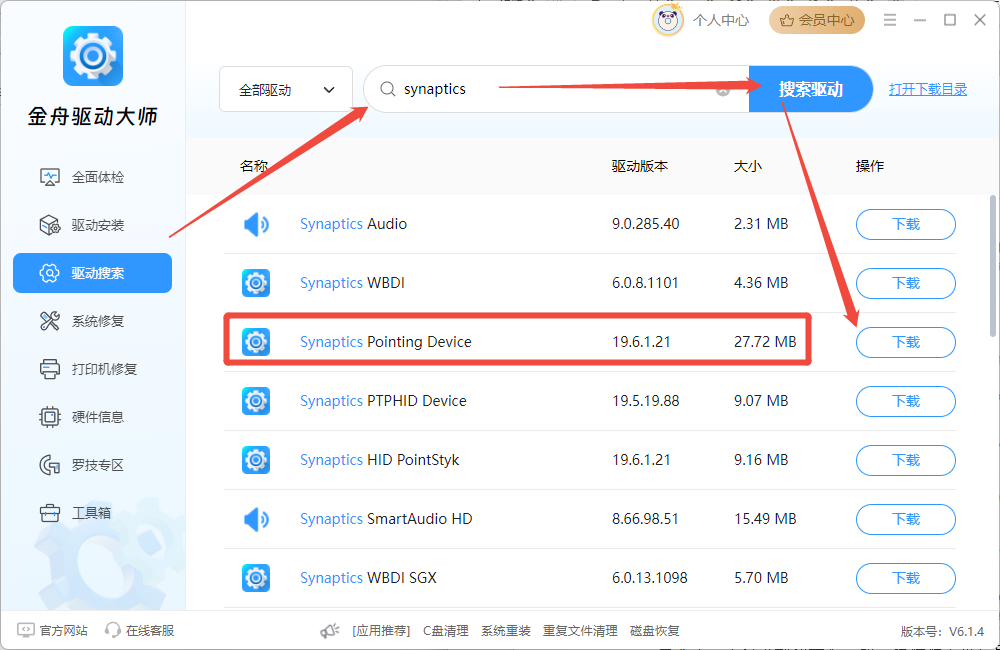Click the megaphone icon in the footer
Screen dimensions: 1000x650
point(330,631)
